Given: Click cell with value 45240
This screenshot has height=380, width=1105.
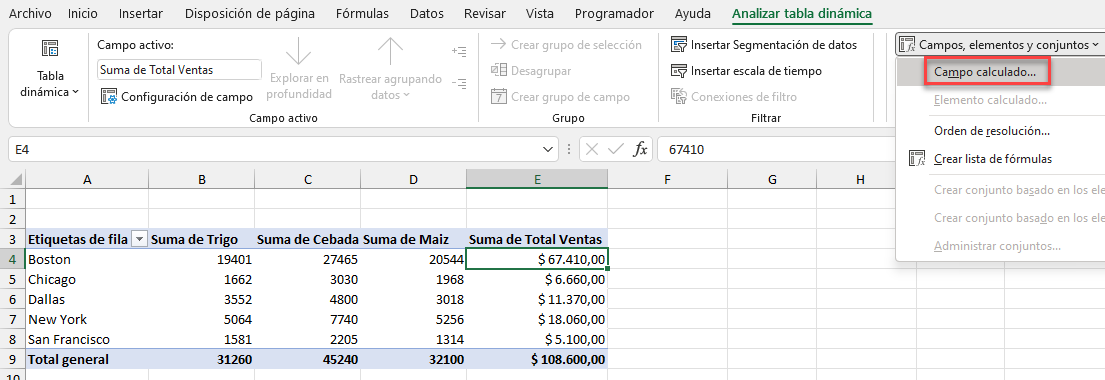Looking at the screenshot, I should click(307, 360).
